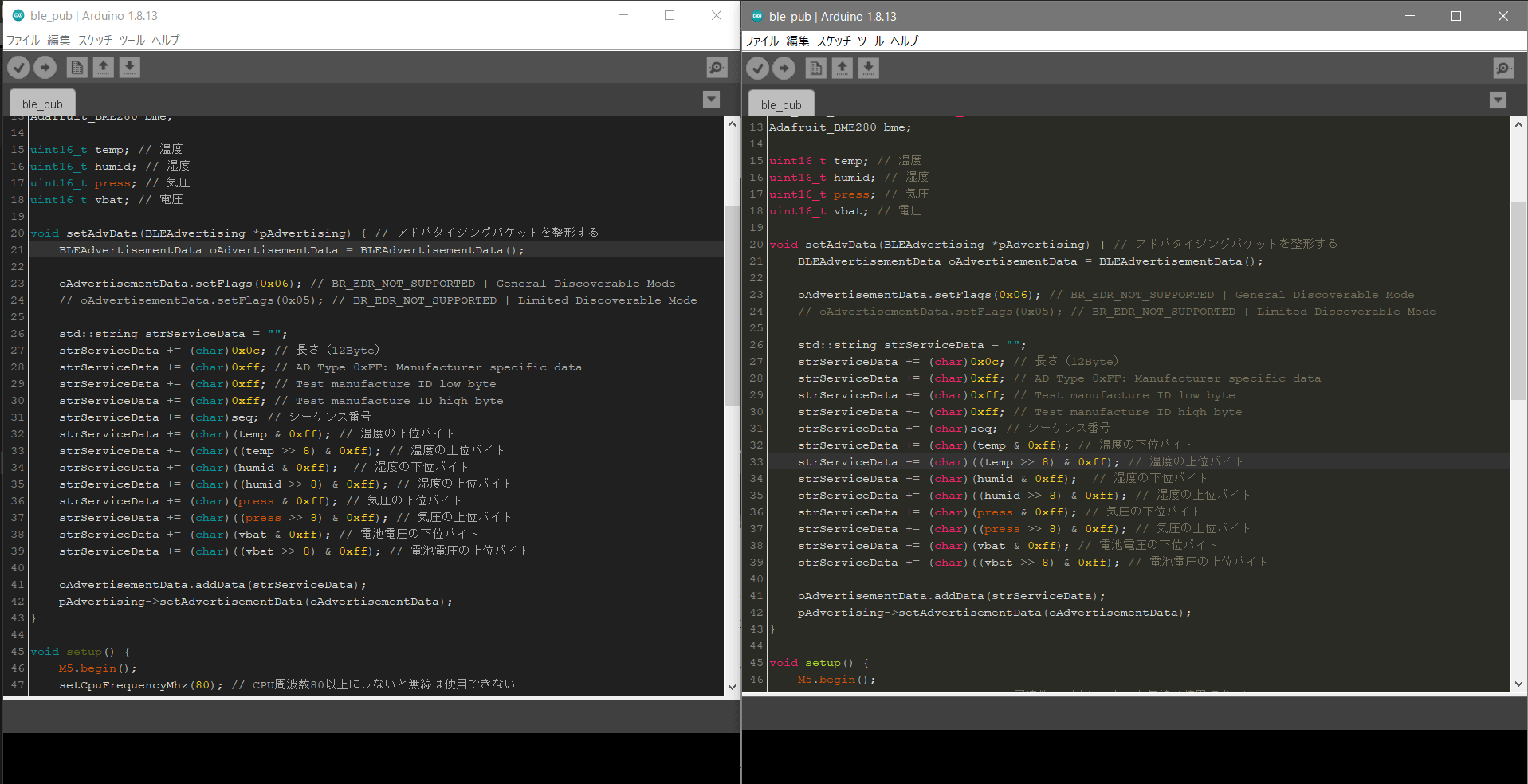The height and width of the screenshot is (784, 1528).
Task: Open スケッチ menu in right window
Action: 834,41
